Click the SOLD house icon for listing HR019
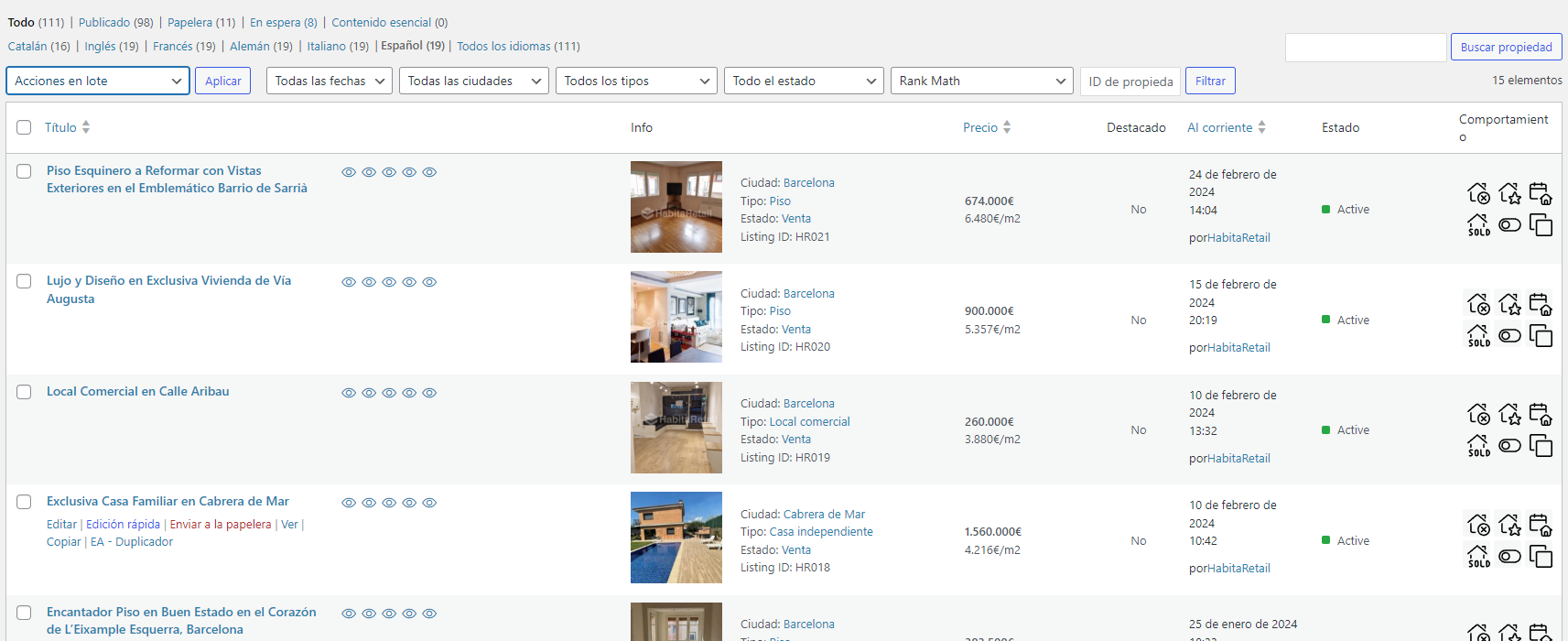The height and width of the screenshot is (641, 1568). tap(1478, 446)
